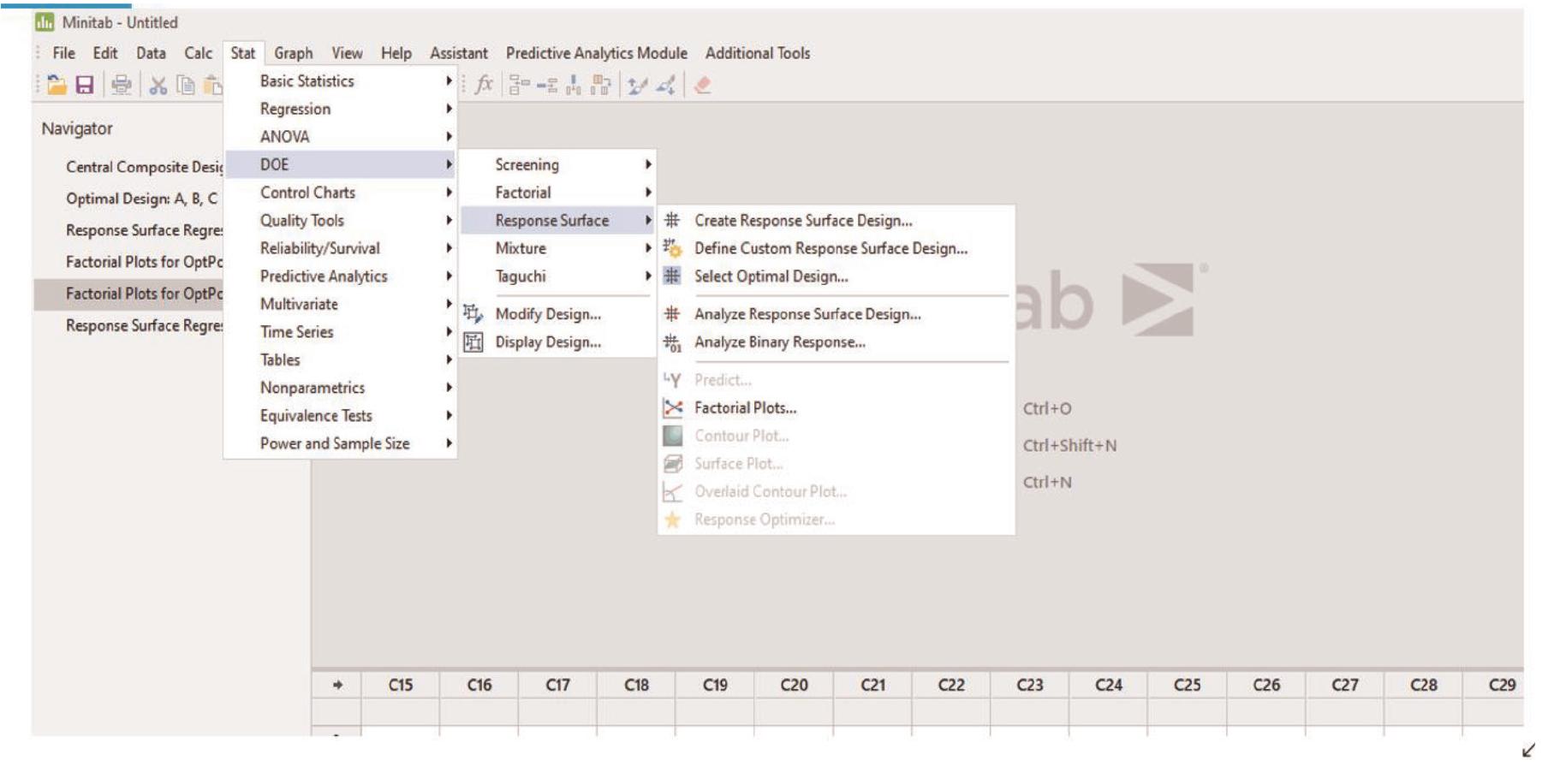Expand the Control Charts submenu
Viewport: 1554px width, 784px height.
click(340, 193)
